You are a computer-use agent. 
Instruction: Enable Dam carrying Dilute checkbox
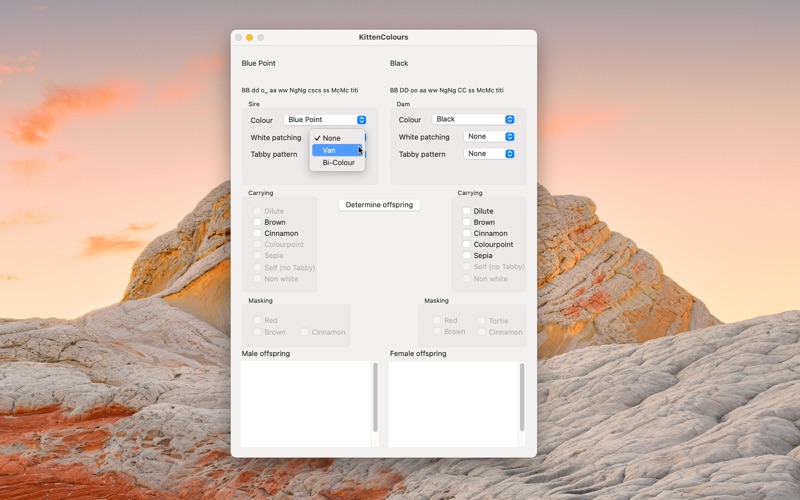[x=466, y=211]
